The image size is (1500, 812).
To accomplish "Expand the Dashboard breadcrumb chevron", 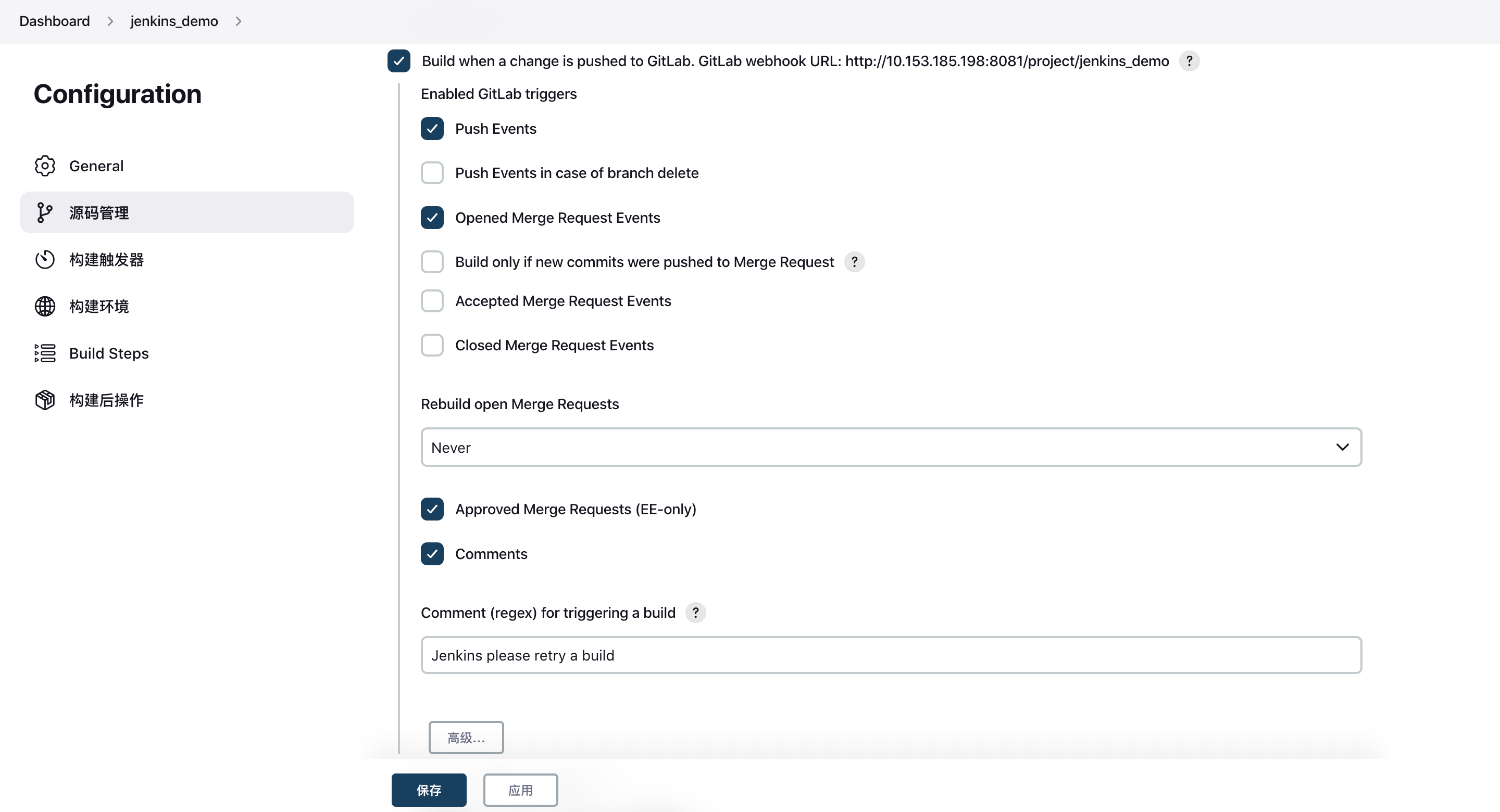I will 110,21.
